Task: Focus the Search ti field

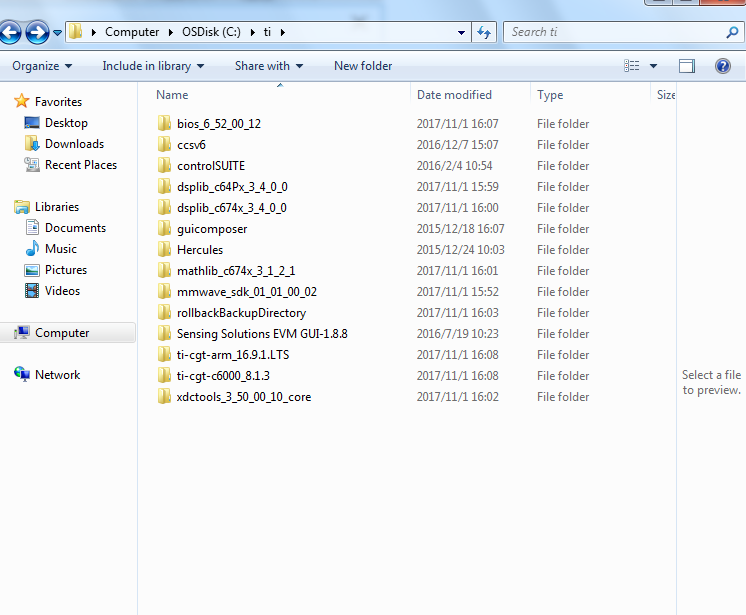Action: click(x=623, y=32)
